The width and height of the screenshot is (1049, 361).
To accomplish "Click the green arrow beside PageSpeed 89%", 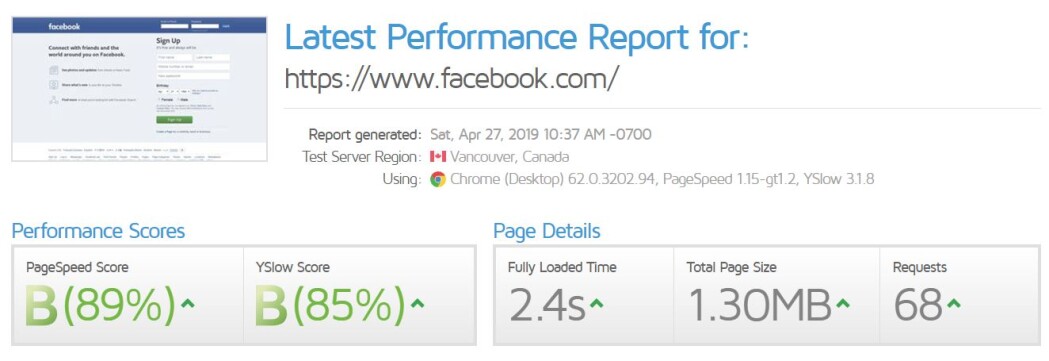I will click(188, 303).
